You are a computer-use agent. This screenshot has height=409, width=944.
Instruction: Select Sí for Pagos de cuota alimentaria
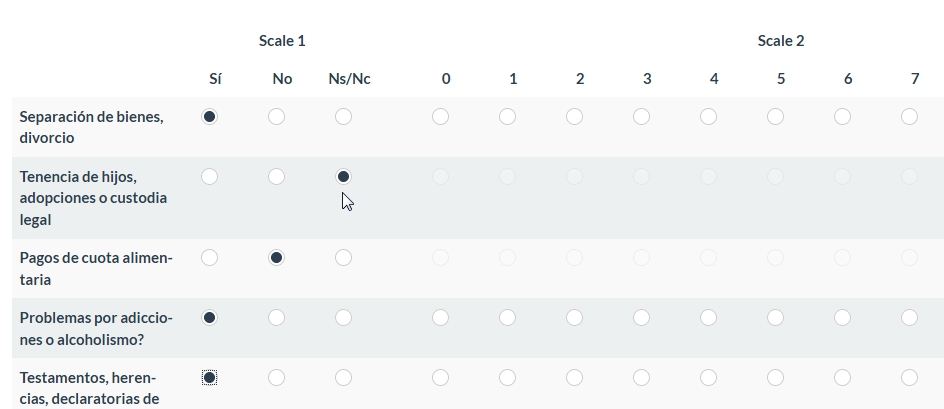coord(209,258)
